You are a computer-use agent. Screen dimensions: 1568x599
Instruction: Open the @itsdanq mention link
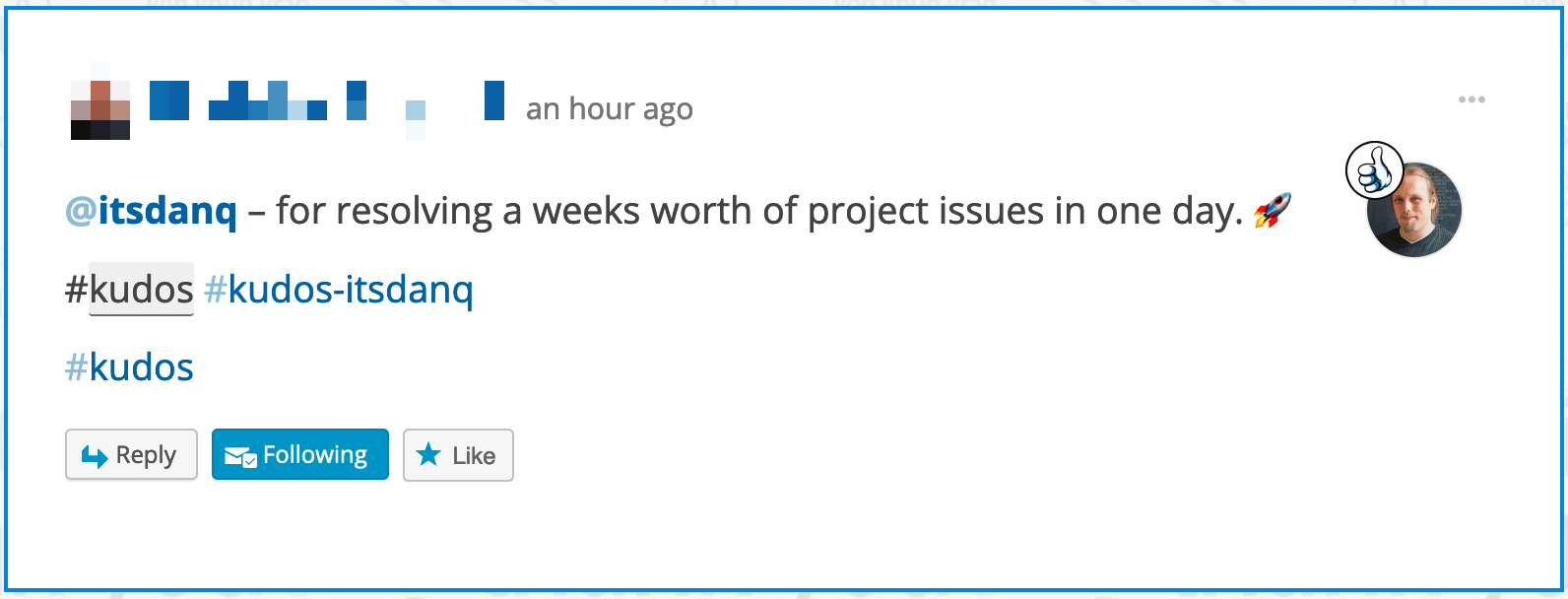tap(152, 211)
